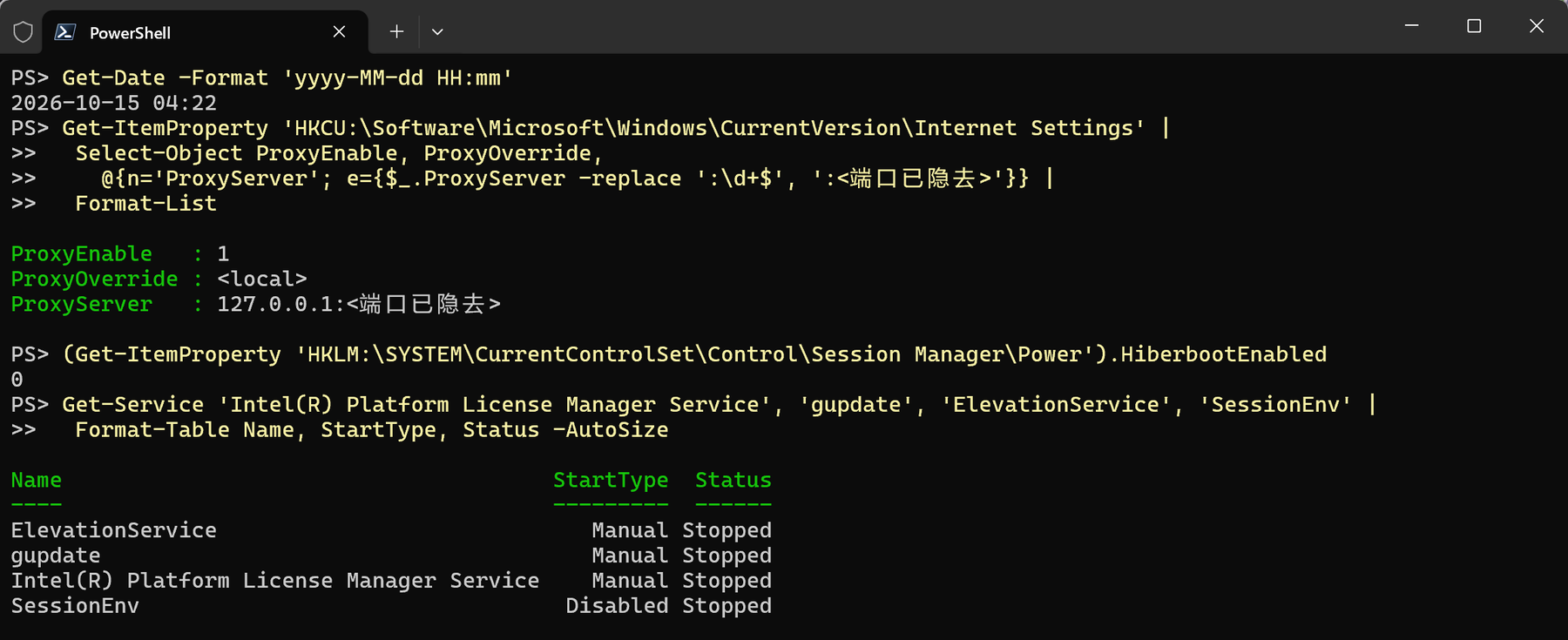Click the ProxyServer output value
Viewport: 1568px width, 640px height.
point(359,305)
